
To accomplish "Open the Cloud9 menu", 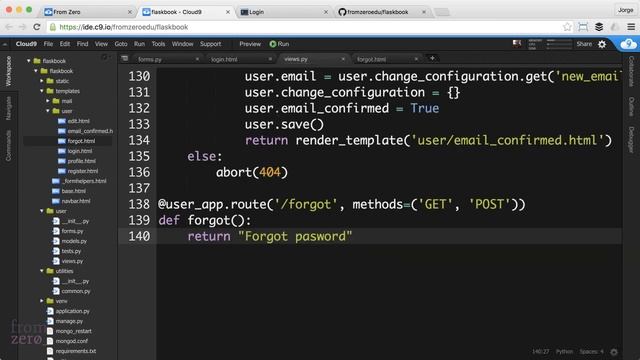I will coord(26,44).
